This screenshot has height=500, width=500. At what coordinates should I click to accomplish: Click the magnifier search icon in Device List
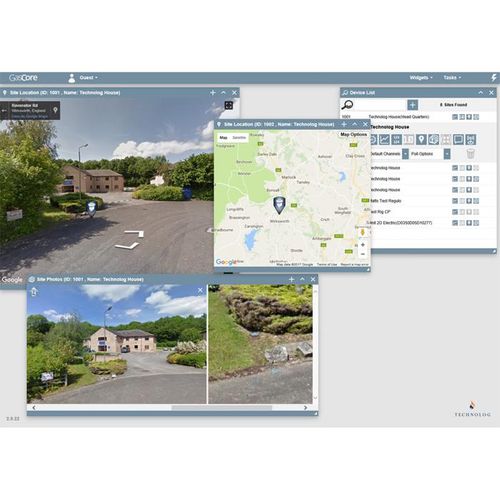(347, 105)
